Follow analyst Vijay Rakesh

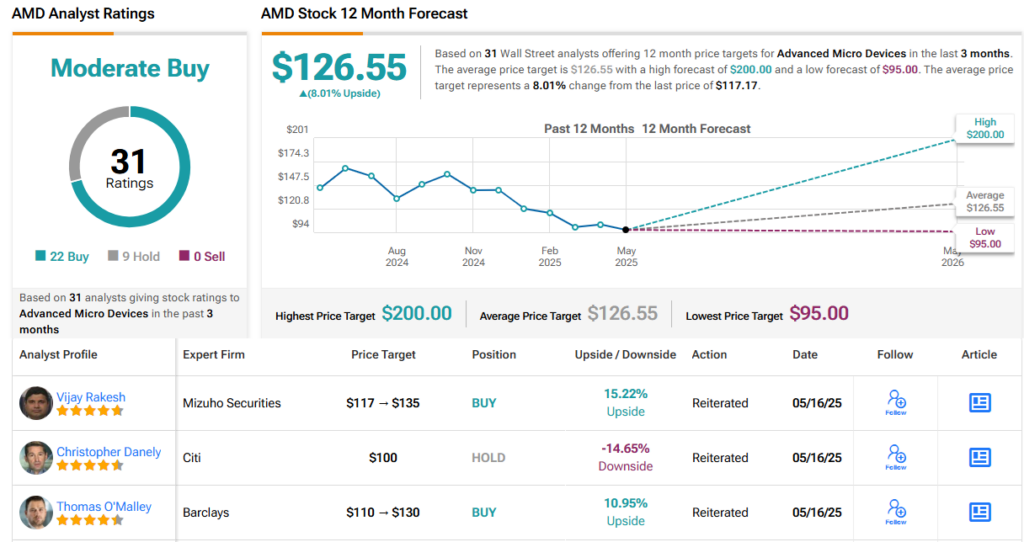click(x=896, y=402)
